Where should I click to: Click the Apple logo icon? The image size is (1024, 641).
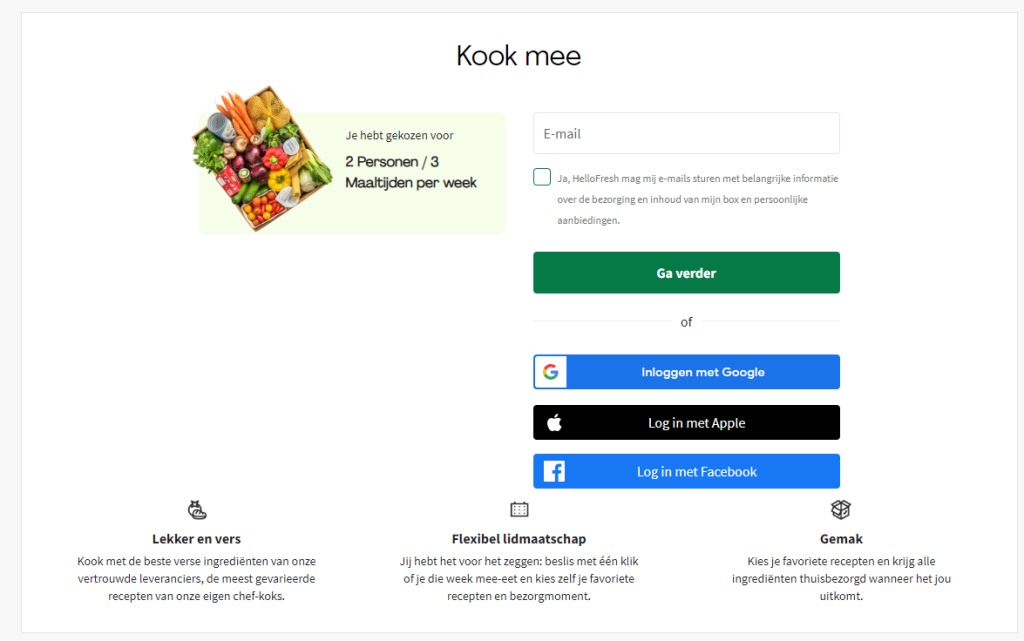tap(554, 423)
